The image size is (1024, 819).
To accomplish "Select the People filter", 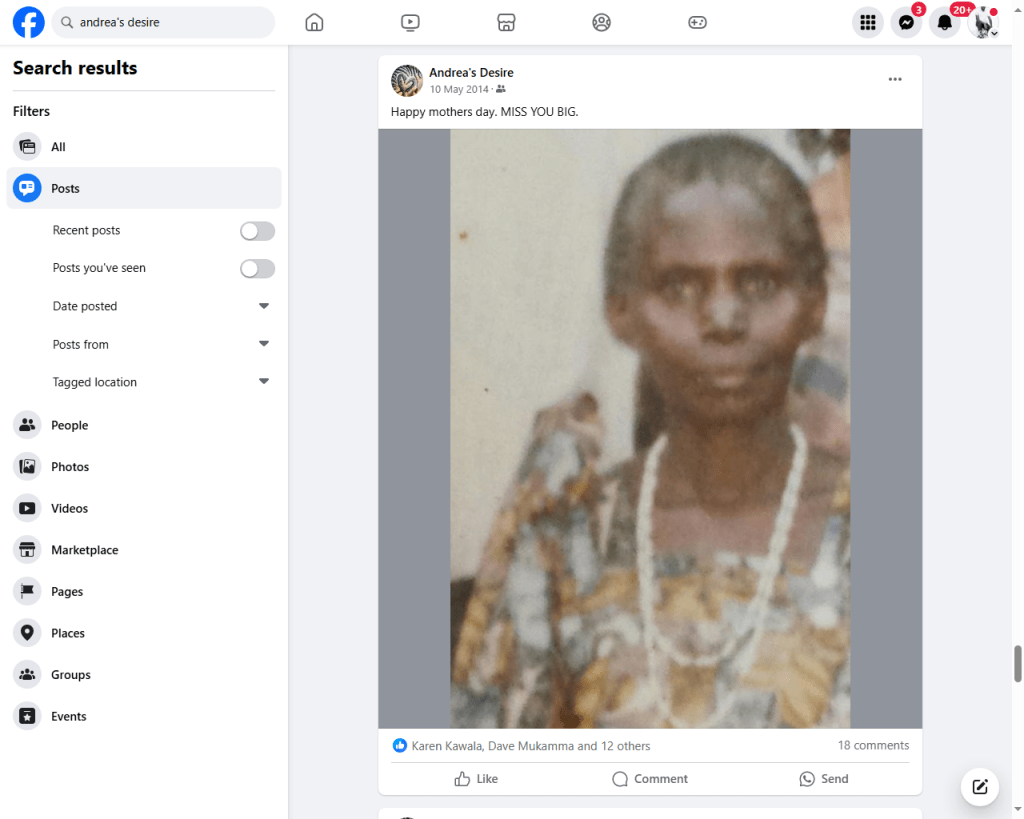I will [x=69, y=425].
